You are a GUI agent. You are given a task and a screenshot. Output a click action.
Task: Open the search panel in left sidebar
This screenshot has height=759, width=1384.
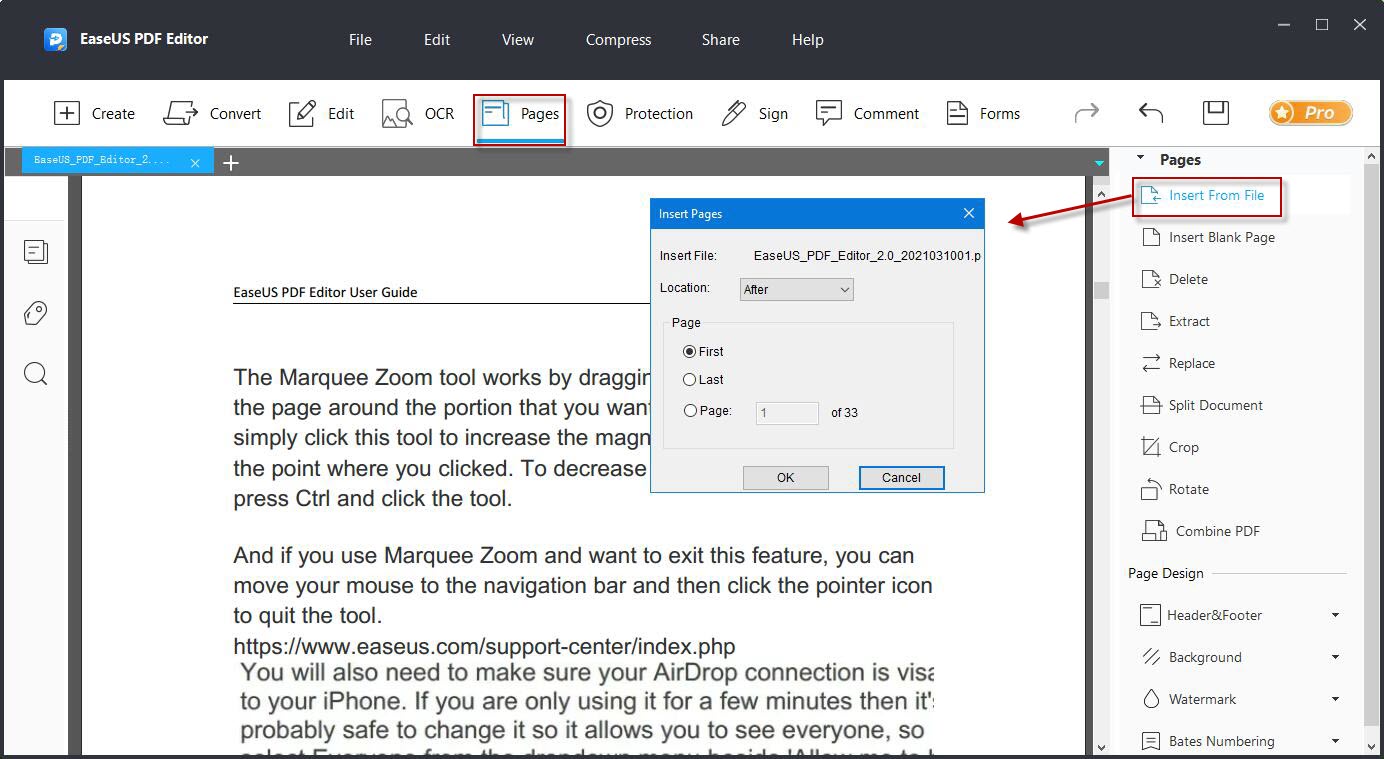36,373
